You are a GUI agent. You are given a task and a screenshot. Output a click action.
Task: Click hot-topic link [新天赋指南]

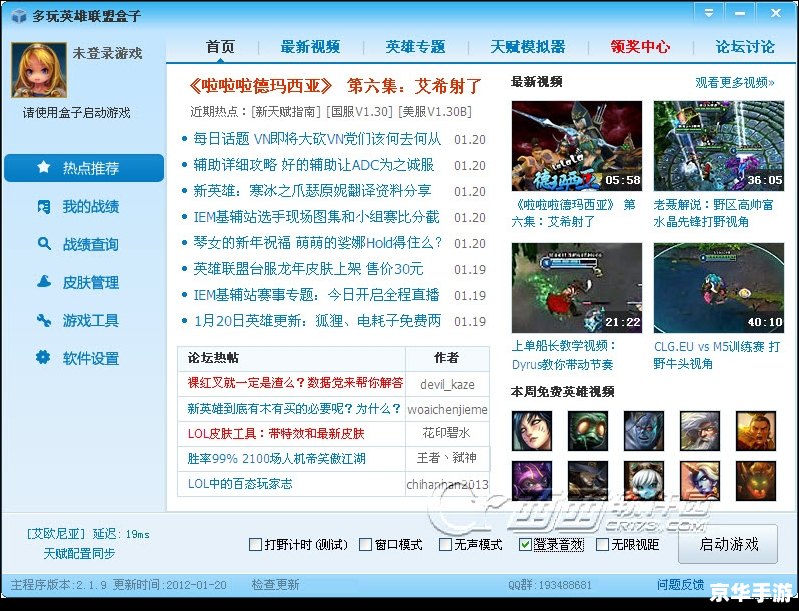286,112
